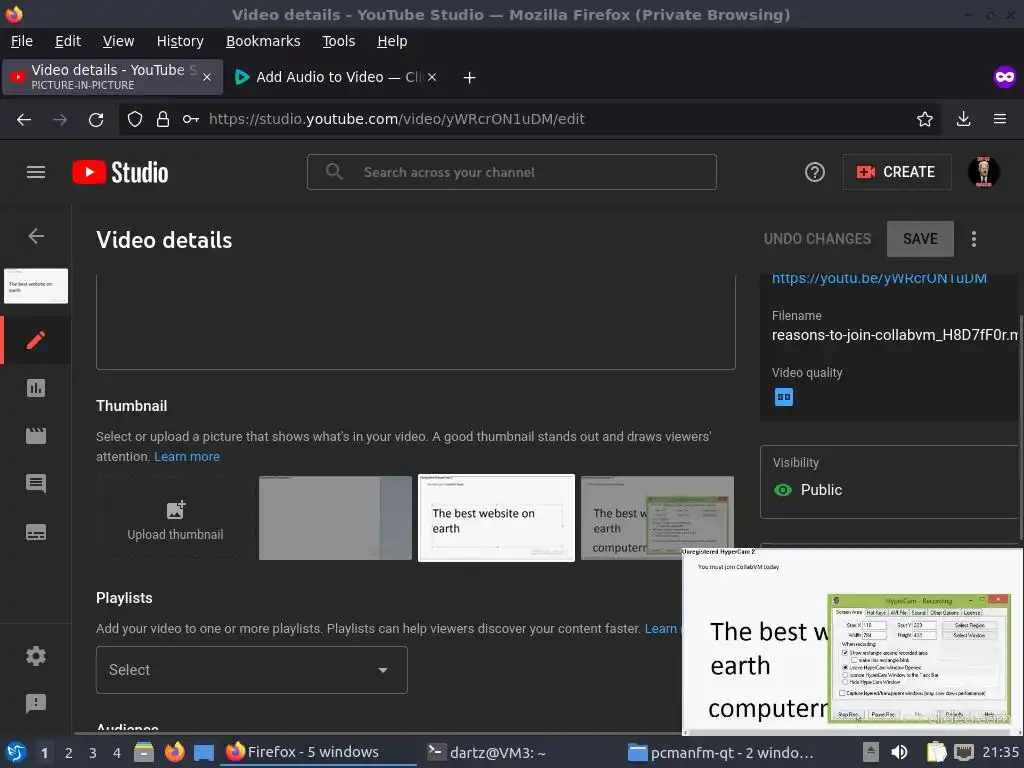
Task: Open the Edit menu
Action: (x=68, y=41)
